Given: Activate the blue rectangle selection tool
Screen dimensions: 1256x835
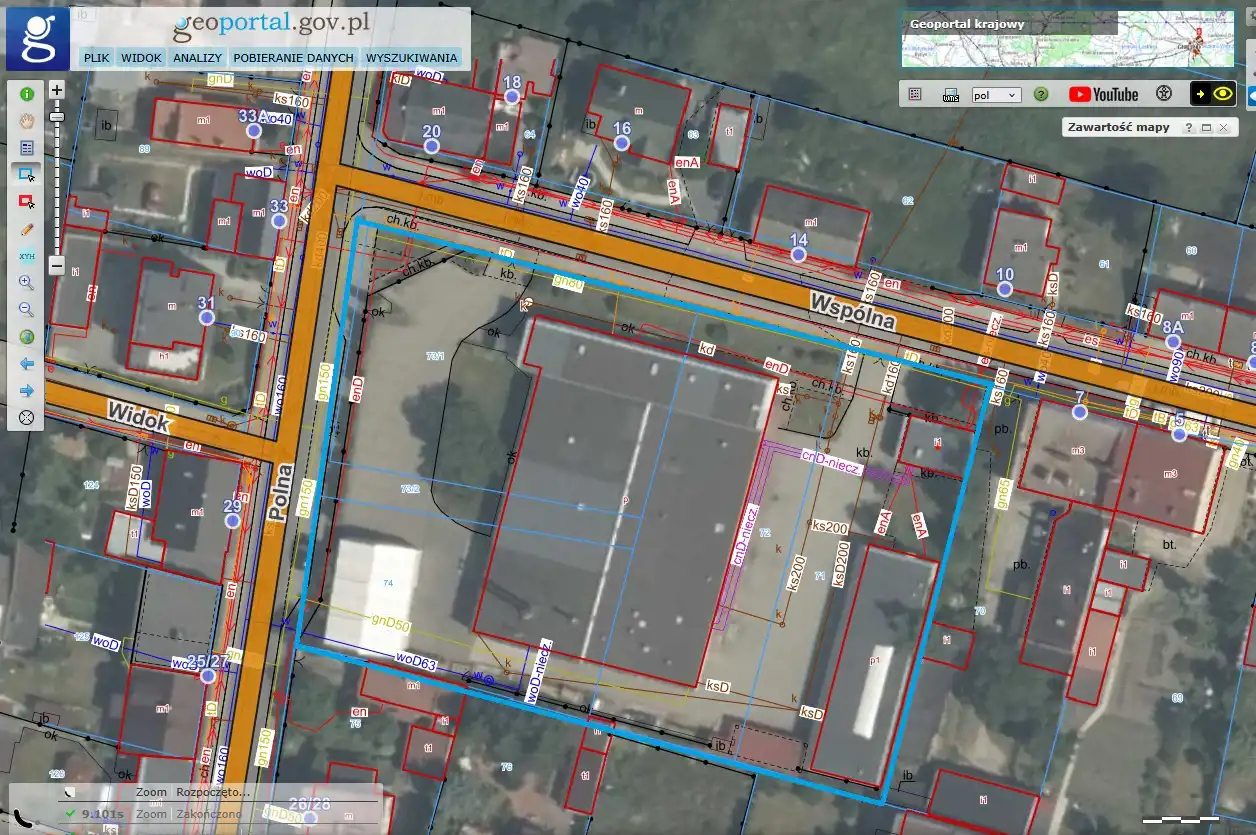Looking at the screenshot, I should 27,174.
